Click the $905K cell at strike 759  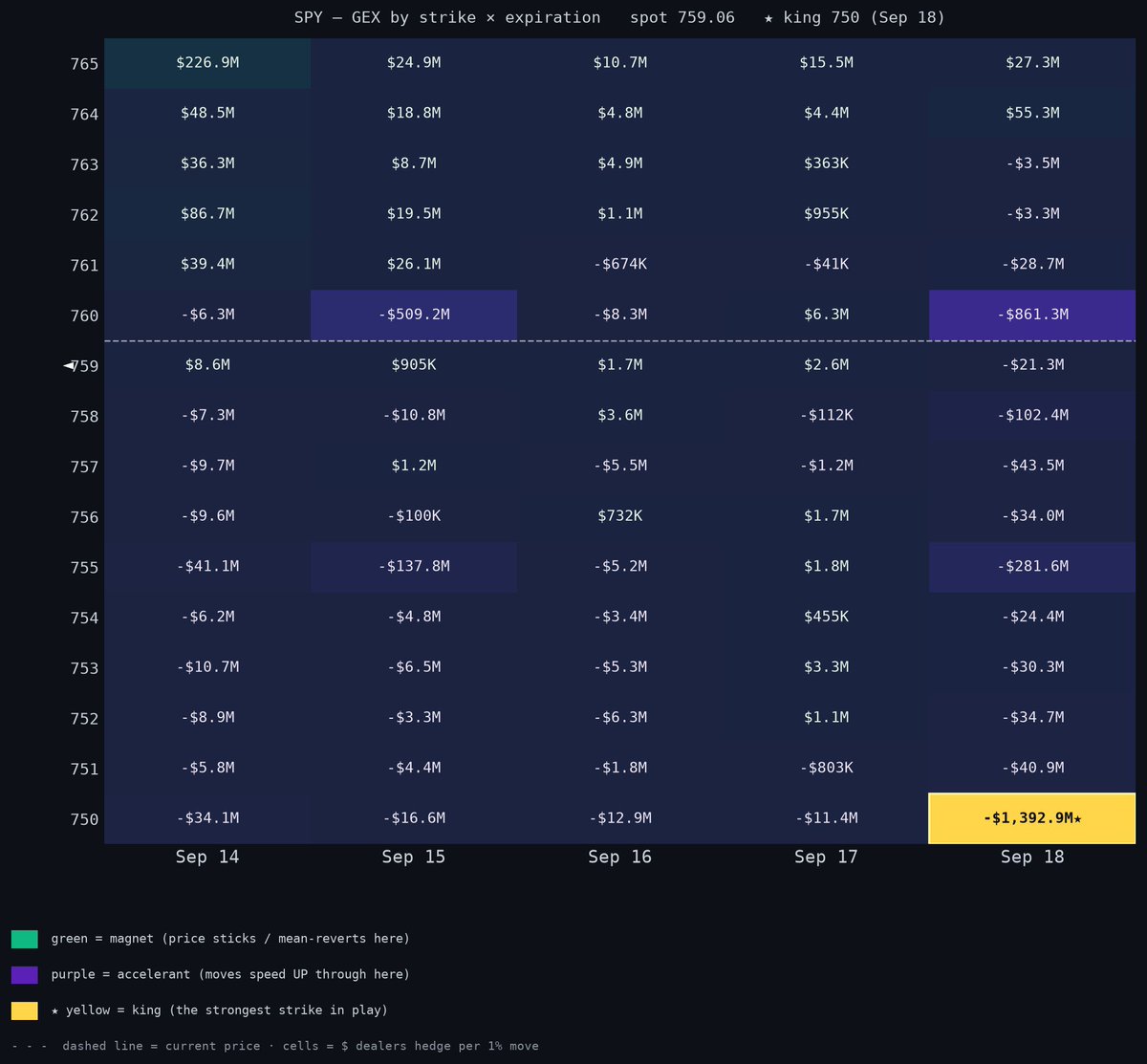click(x=414, y=365)
